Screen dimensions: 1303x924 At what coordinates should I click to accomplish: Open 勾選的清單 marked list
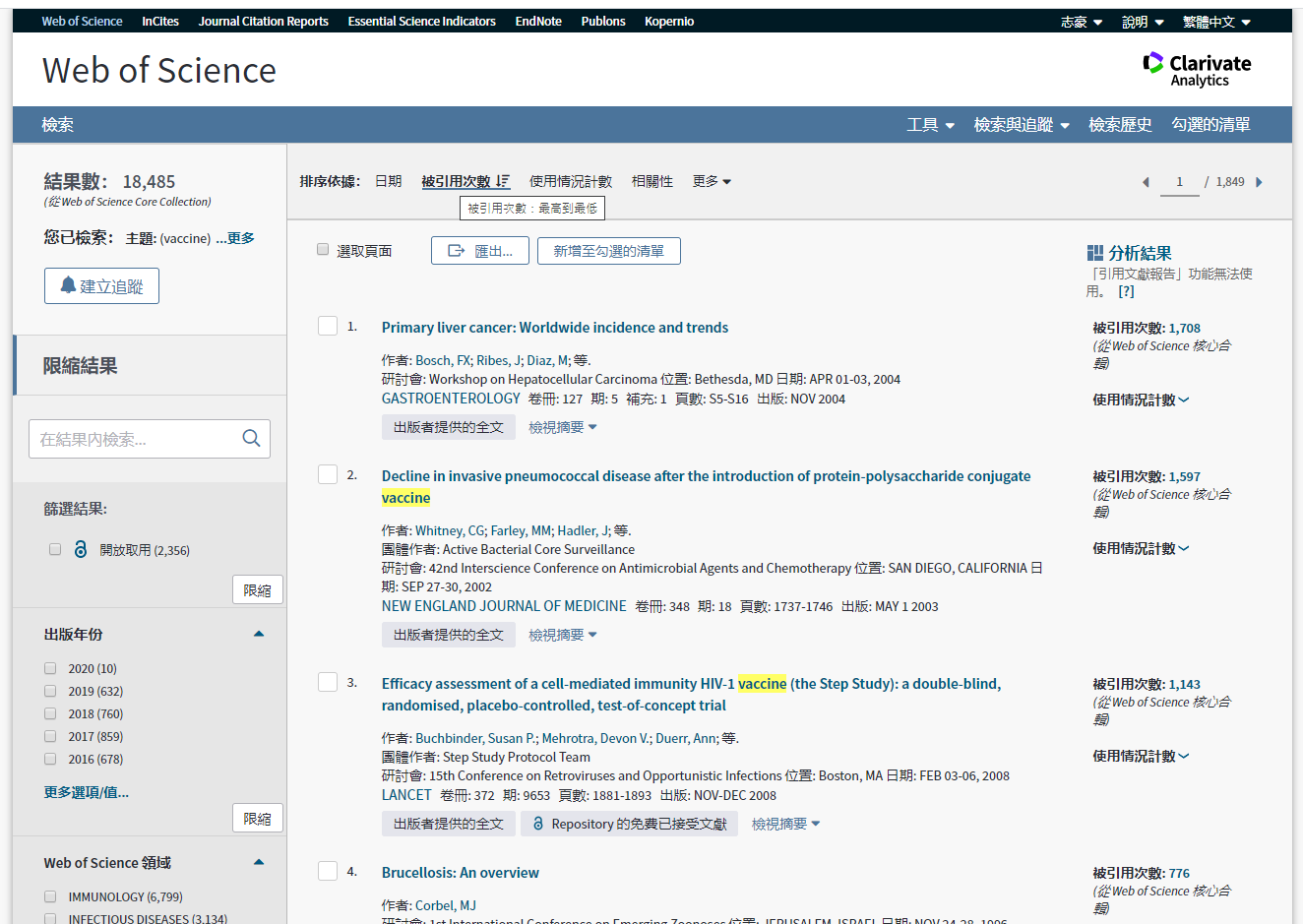click(1210, 125)
